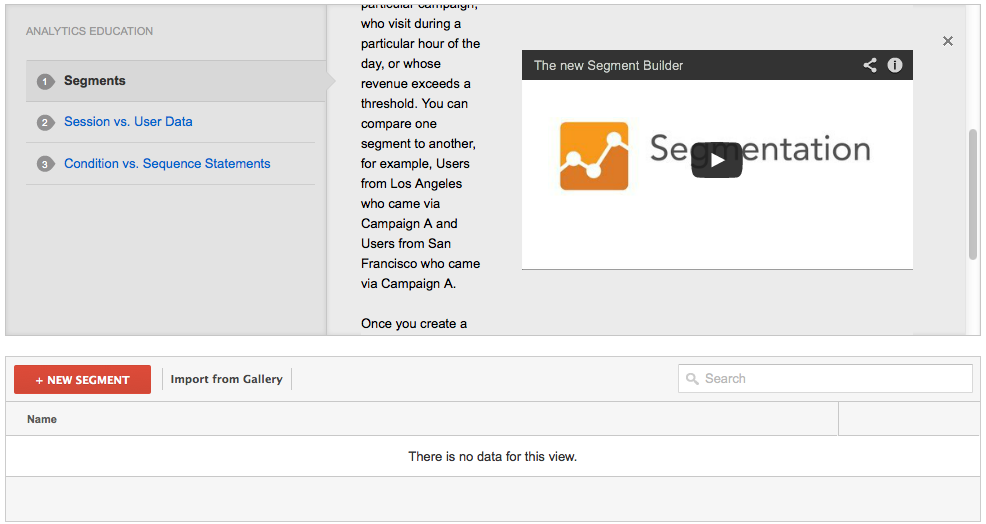Image resolution: width=986 pixels, height=524 pixels.
Task: Play the Segmentation video
Action: [717, 160]
